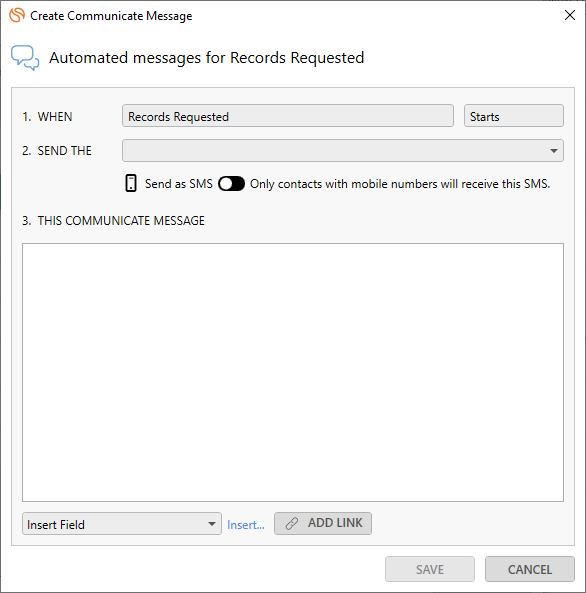Screen dimensions: 586x593
Task: Click the THIS COMMUNICATE MESSAGE section label
Action: (x=113, y=220)
